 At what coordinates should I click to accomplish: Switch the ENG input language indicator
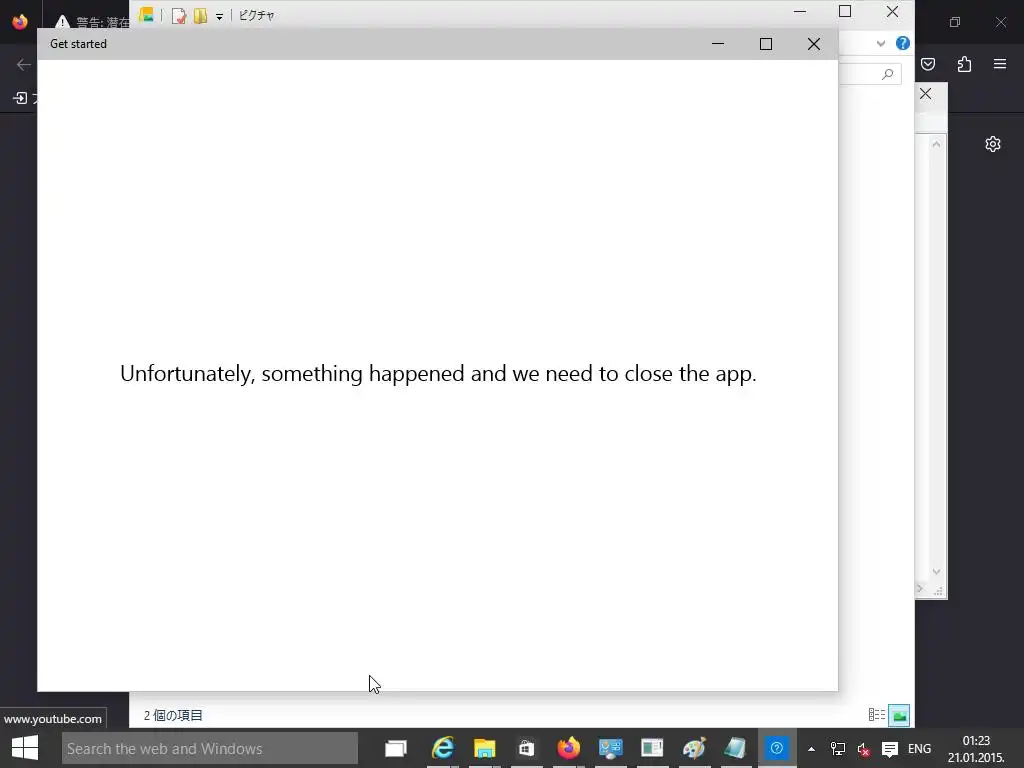click(x=920, y=749)
